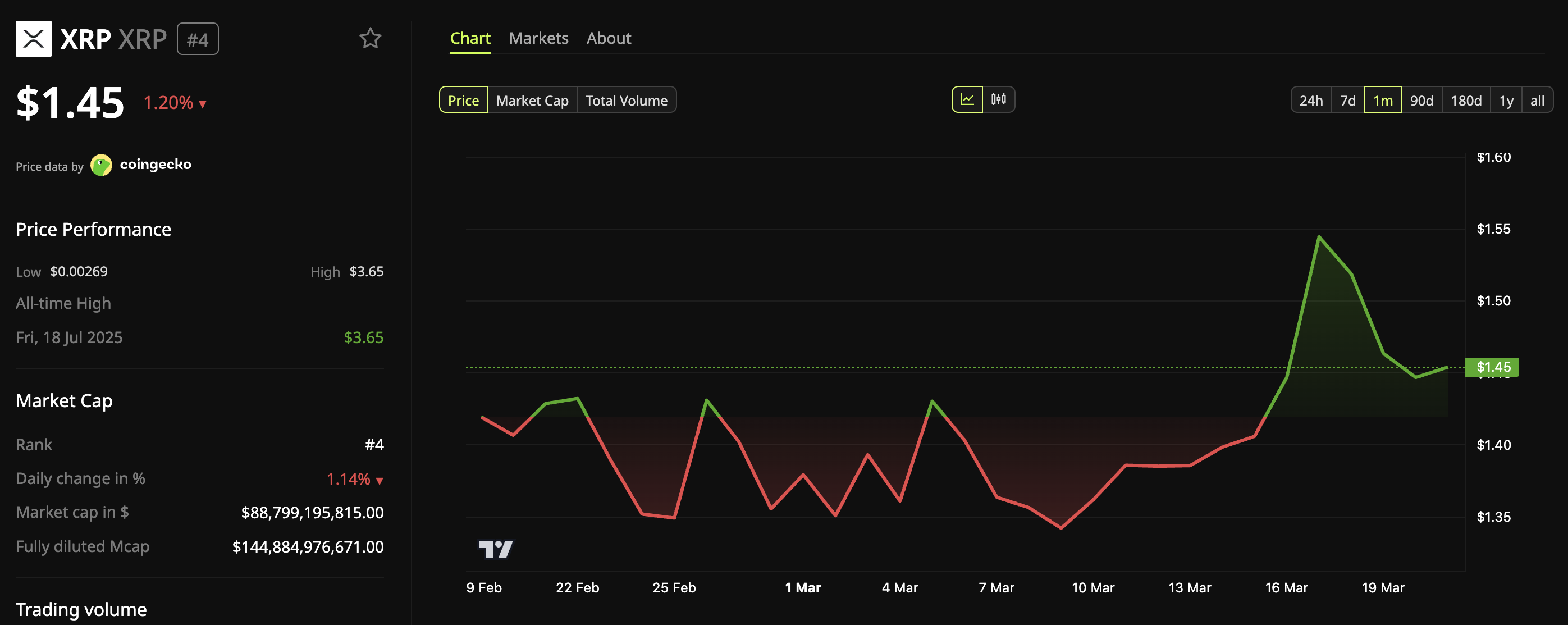The image size is (1568, 625).
Task: Set chart range to 7d
Action: click(x=1348, y=101)
